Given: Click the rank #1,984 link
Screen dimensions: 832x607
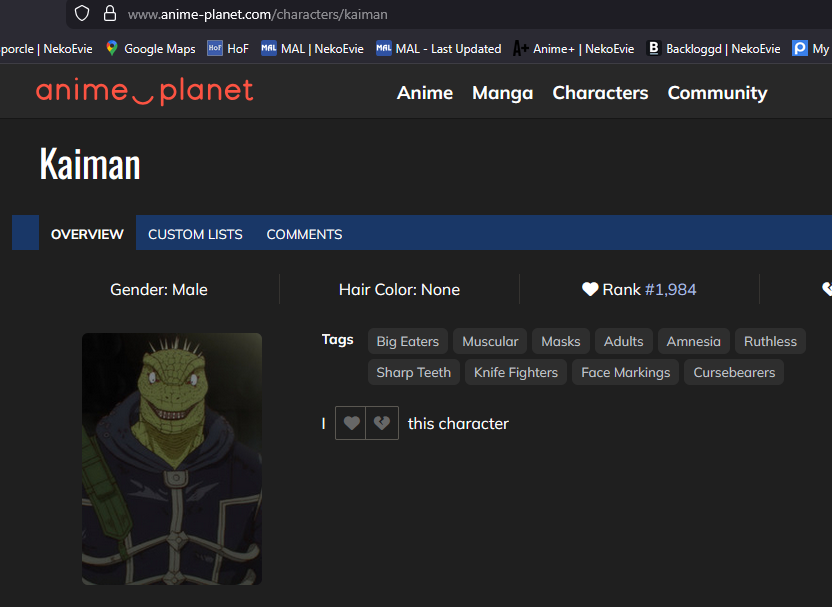Looking at the screenshot, I should (x=670, y=289).
